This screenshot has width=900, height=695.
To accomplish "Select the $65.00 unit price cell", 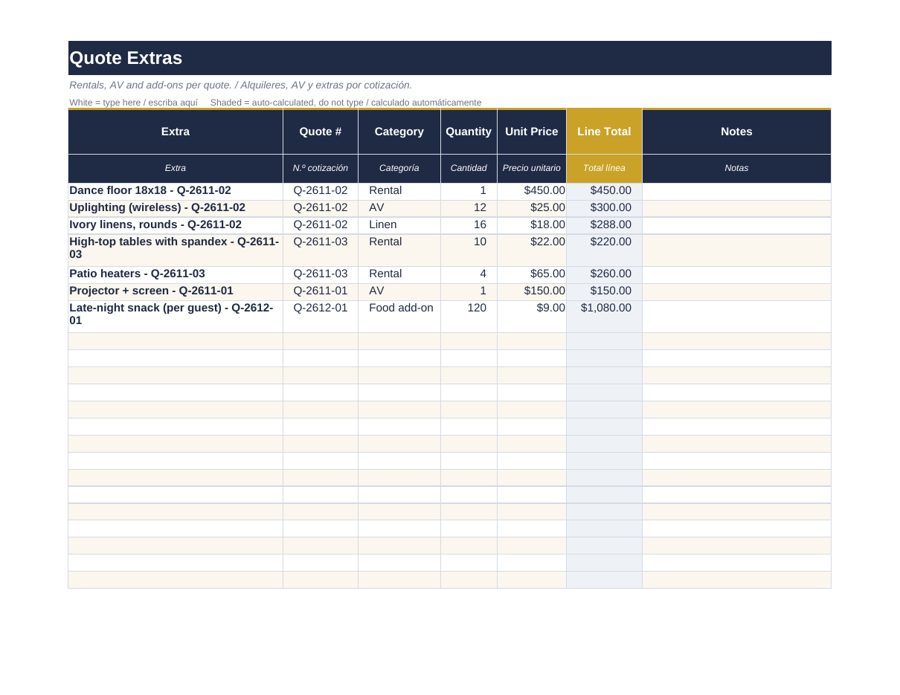I will (x=532, y=274).
